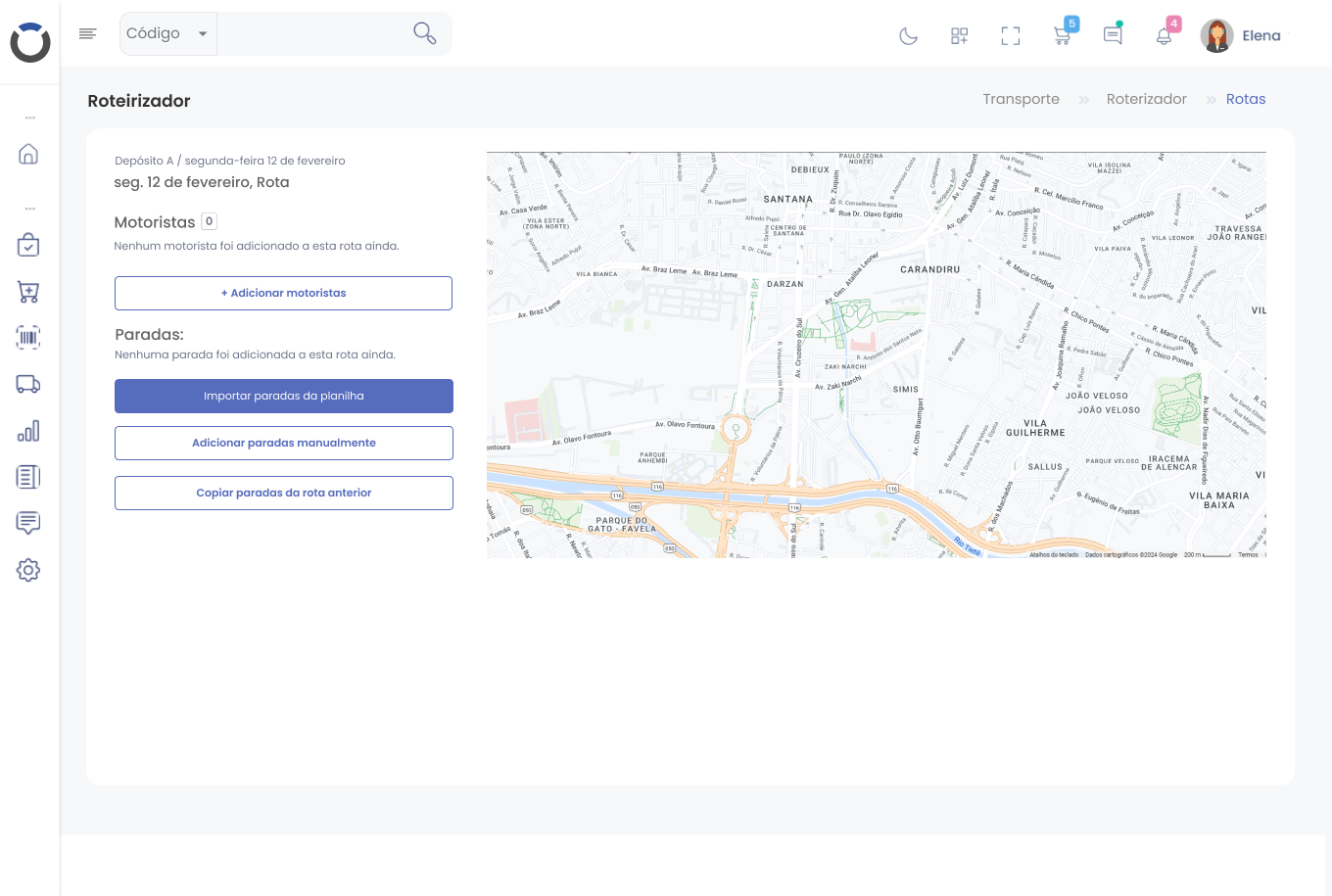Go to Home icon in sidebar
This screenshot has height=896, width=1332.
tap(28, 154)
